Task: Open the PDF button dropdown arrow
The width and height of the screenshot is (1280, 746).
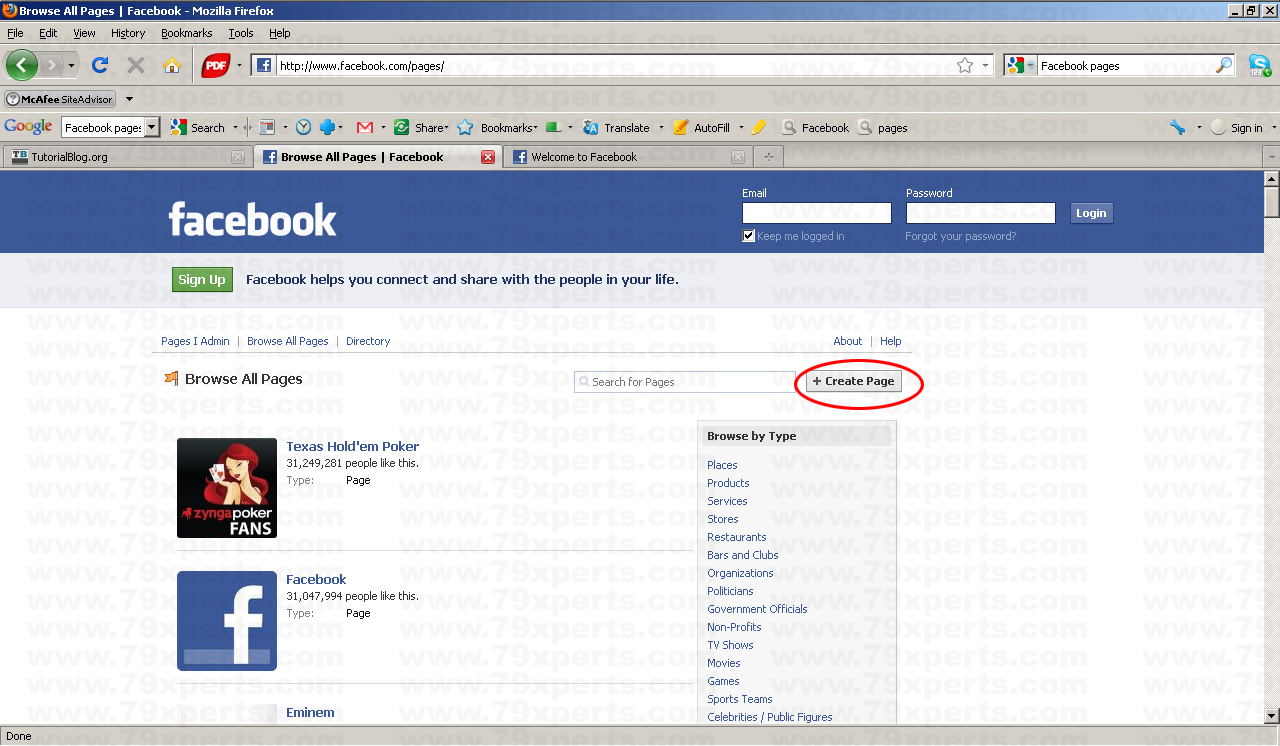Action: click(x=239, y=66)
